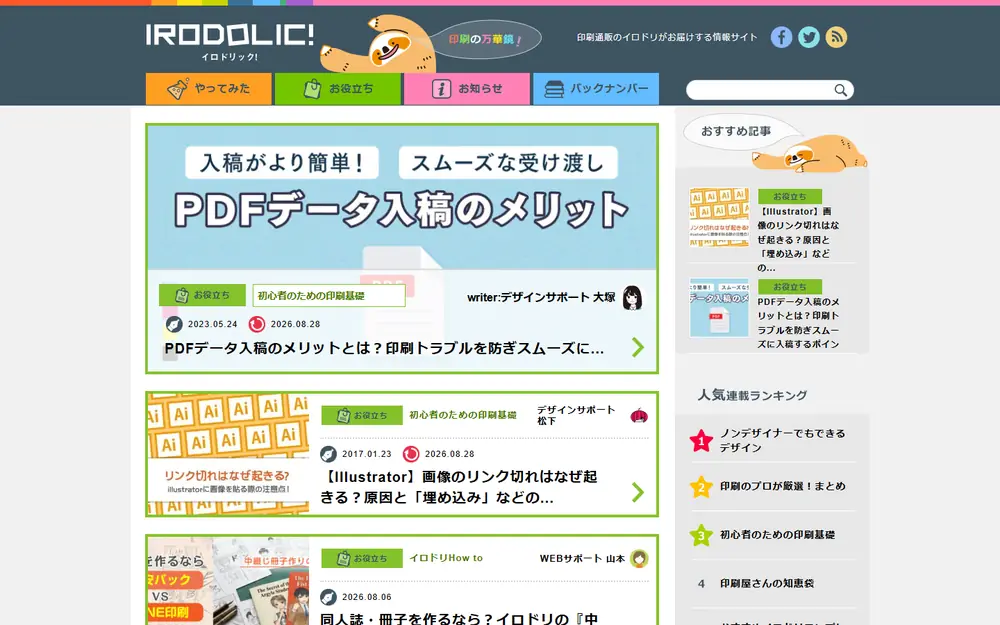Click お役立ち tag on featured article
This screenshot has height=625, width=1000.
coord(202,295)
